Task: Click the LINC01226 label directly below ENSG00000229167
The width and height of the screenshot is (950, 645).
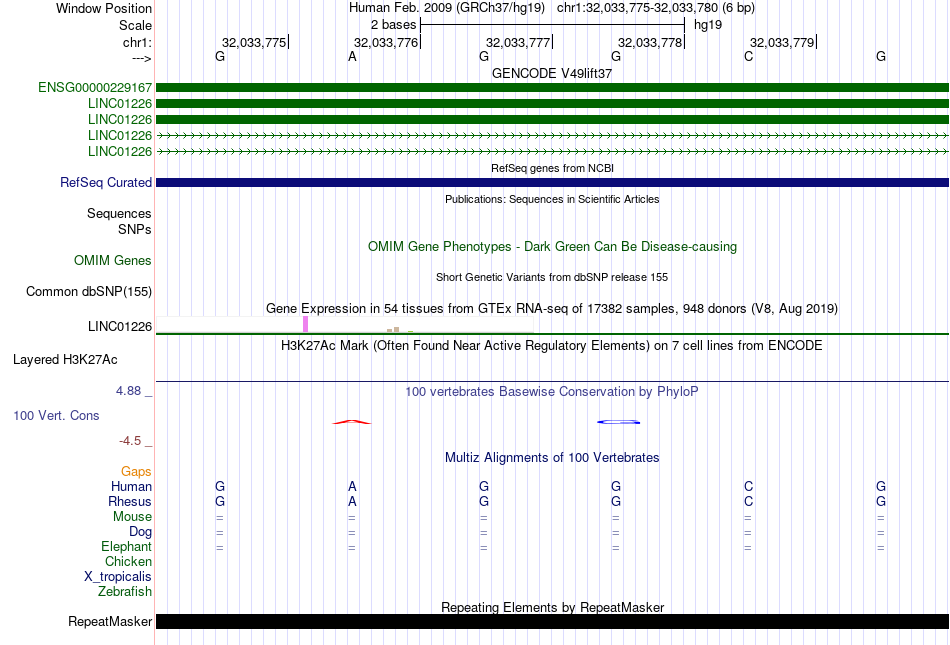Action: point(120,104)
